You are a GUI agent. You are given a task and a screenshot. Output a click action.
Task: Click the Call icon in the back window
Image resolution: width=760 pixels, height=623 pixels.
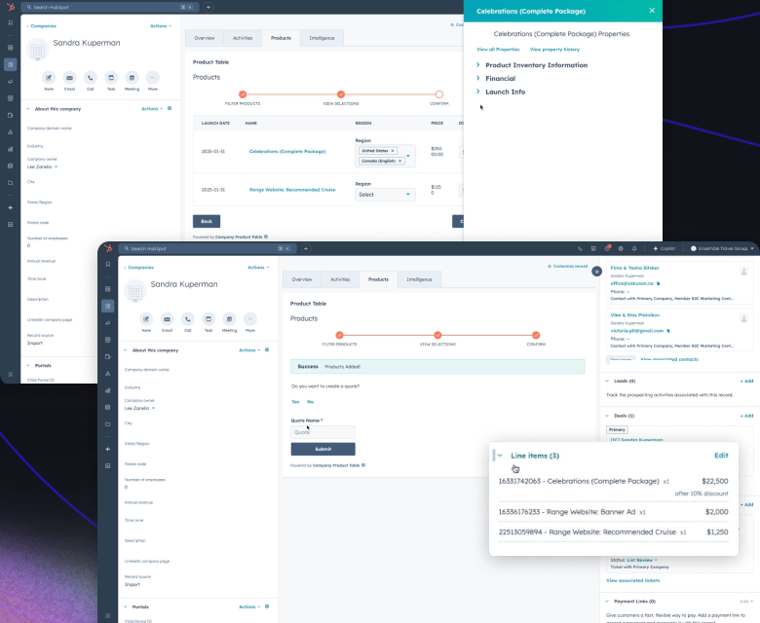coord(90,78)
